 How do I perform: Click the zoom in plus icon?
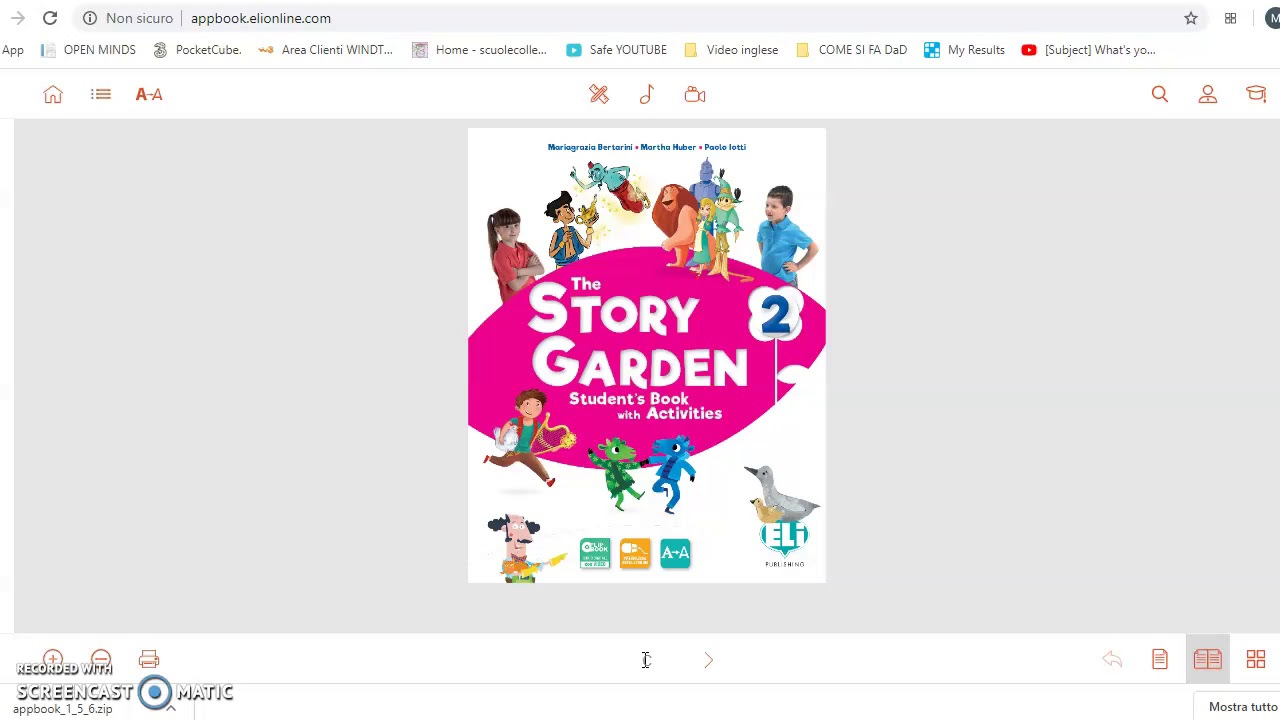(x=53, y=659)
